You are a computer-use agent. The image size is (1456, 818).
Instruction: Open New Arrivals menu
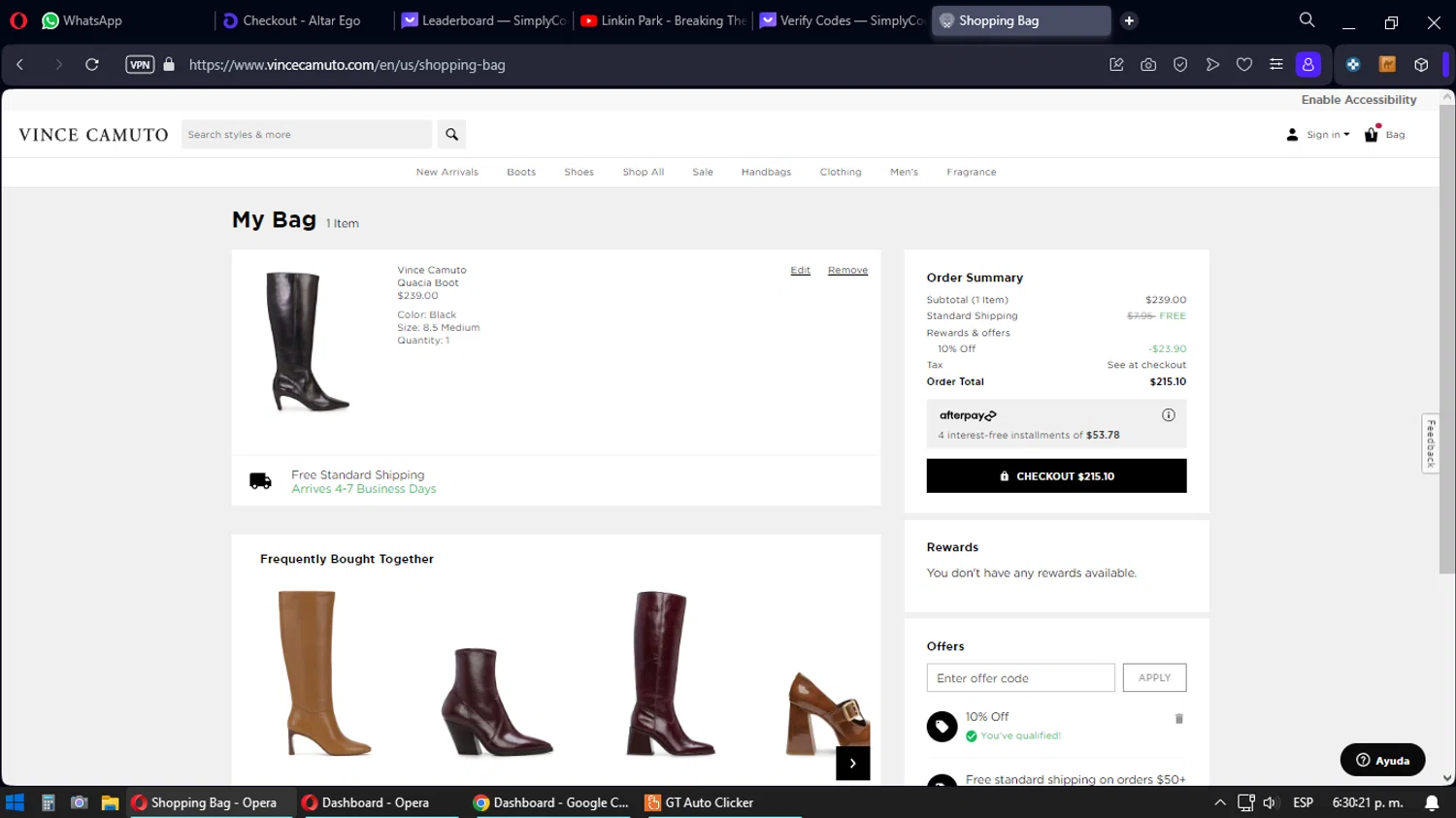coord(447,172)
